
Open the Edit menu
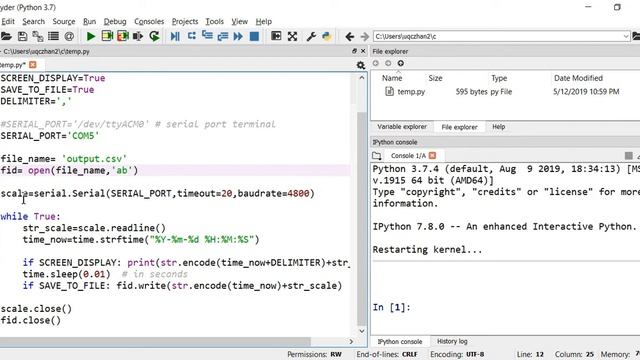tap(8, 22)
